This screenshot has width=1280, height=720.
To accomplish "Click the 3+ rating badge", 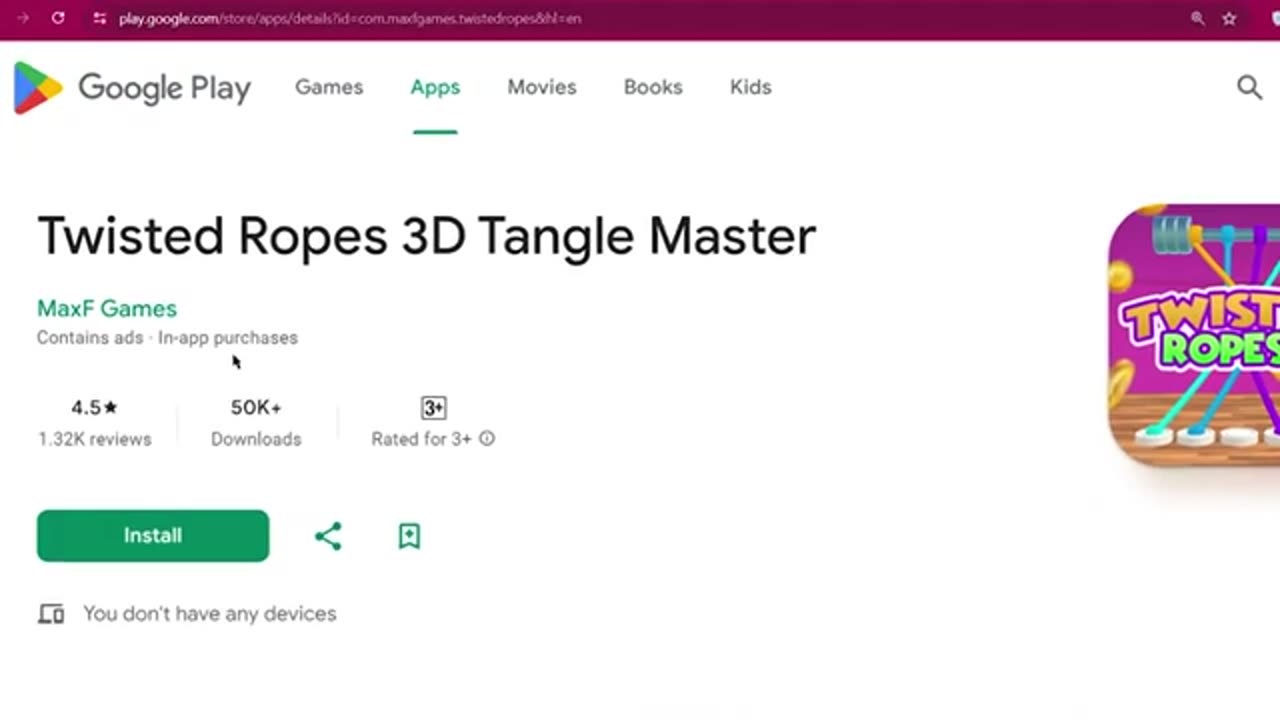I will [433, 408].
